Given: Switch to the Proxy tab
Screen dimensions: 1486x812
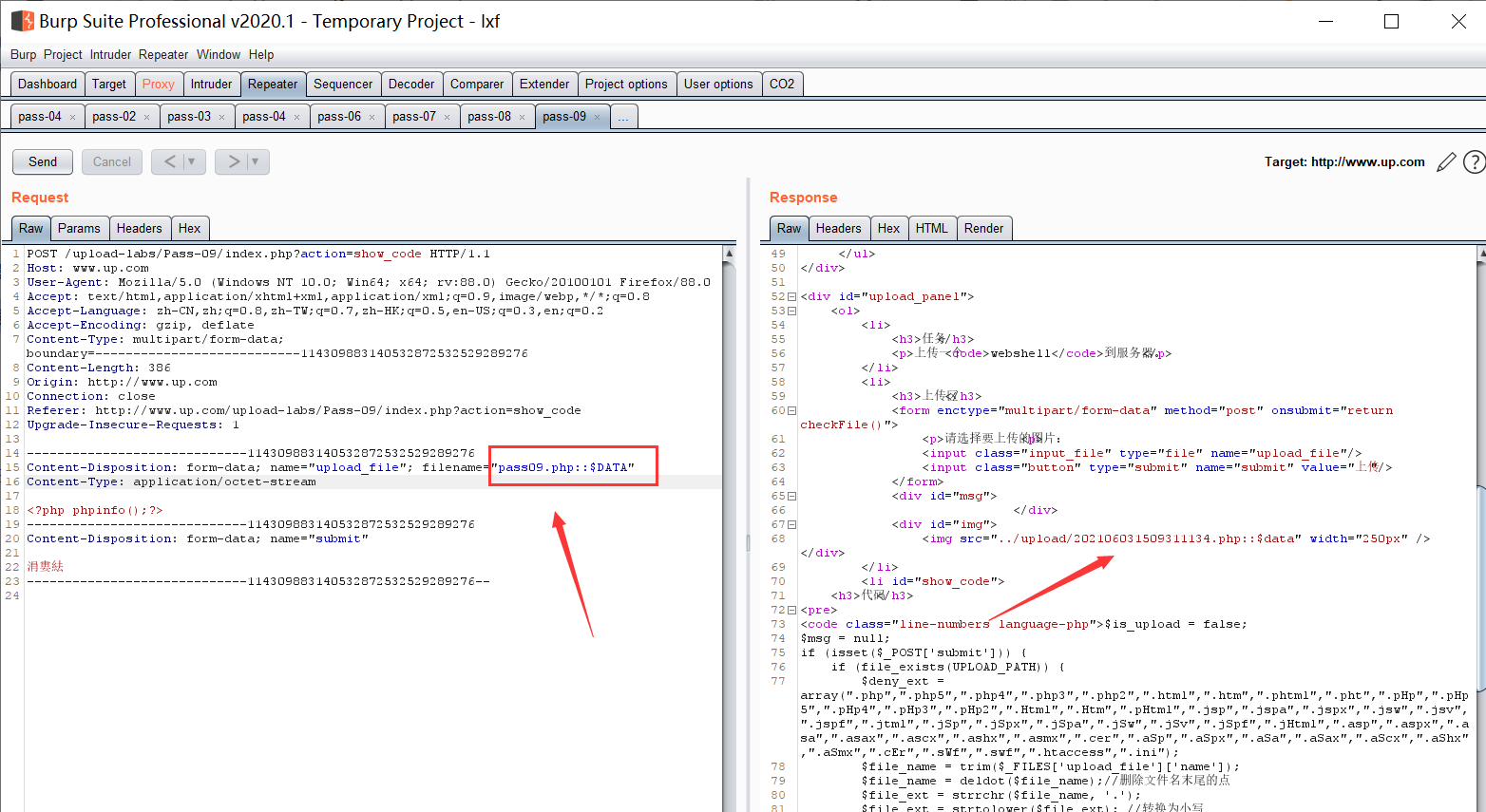Looking at the screenshot, I should [x=159, y=84].
